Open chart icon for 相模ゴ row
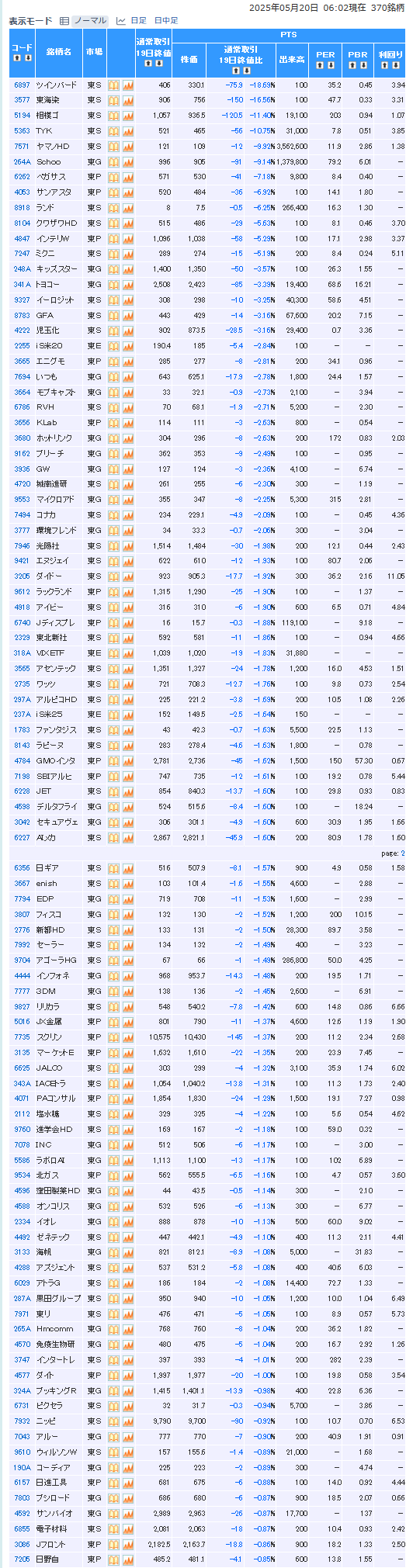This screenshot has width=413, height=1568. 128,116
